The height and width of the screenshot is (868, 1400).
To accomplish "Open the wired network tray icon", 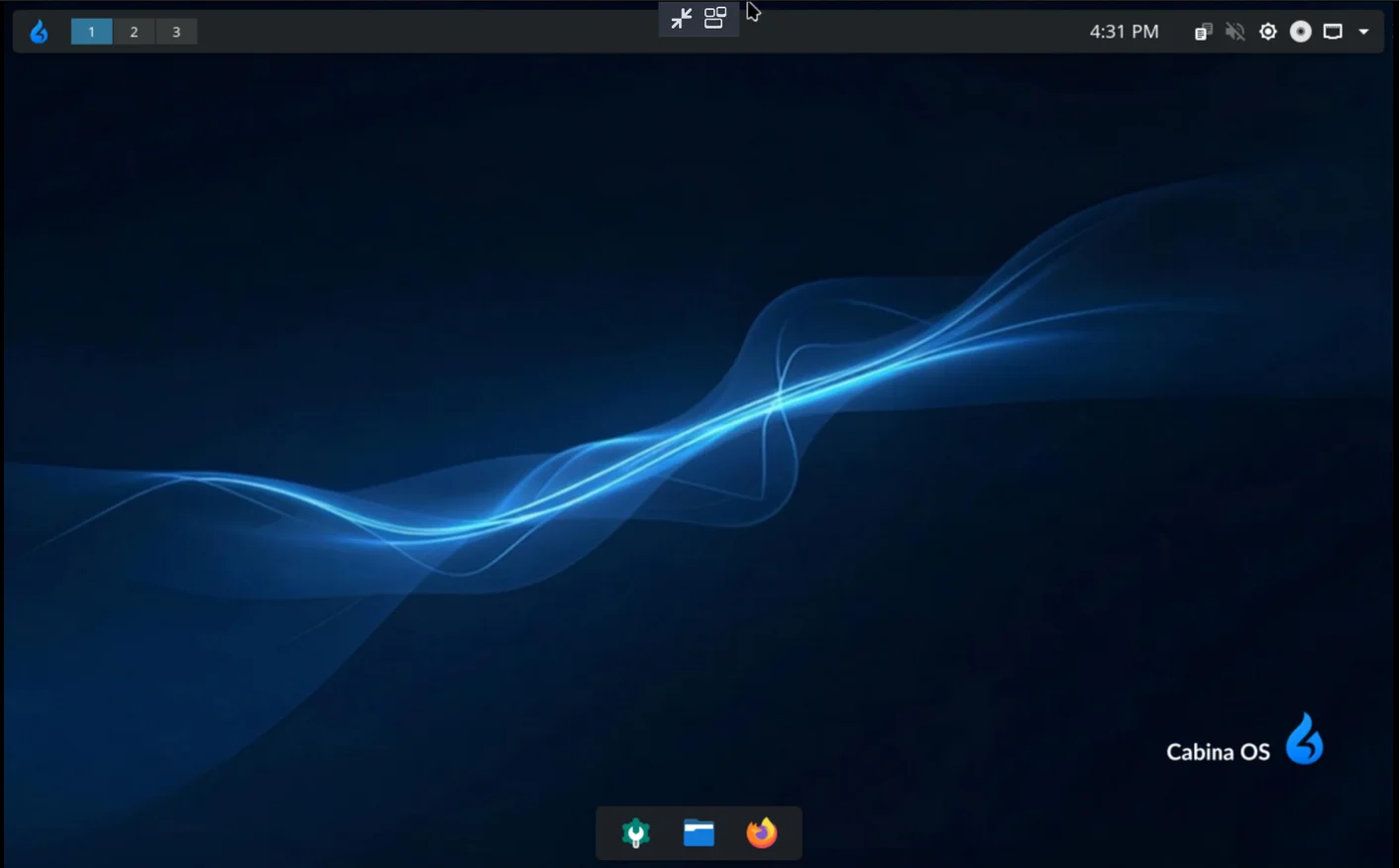I will pos(1333,32).
